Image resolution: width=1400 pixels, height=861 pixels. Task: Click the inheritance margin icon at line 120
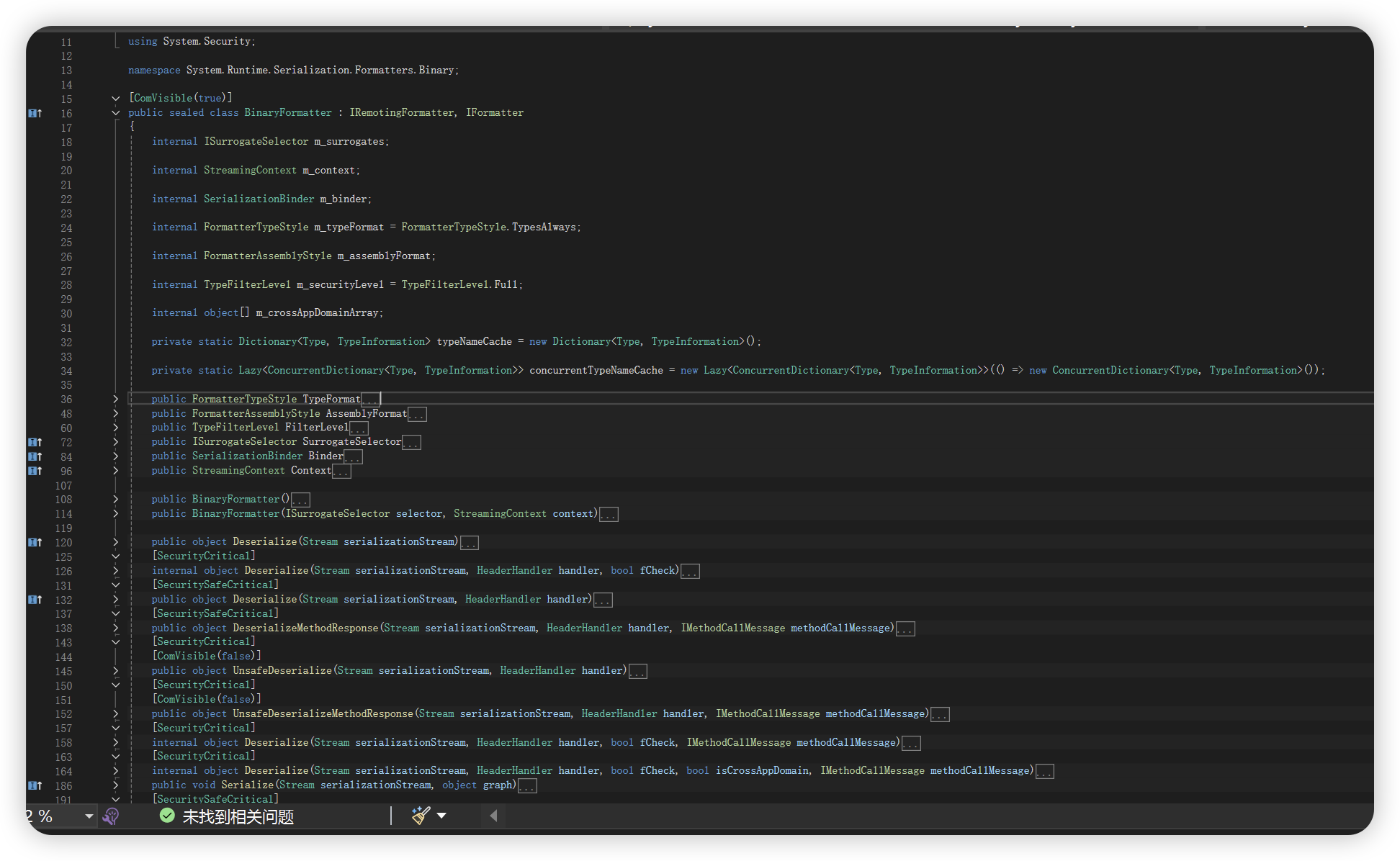point(35,542)
